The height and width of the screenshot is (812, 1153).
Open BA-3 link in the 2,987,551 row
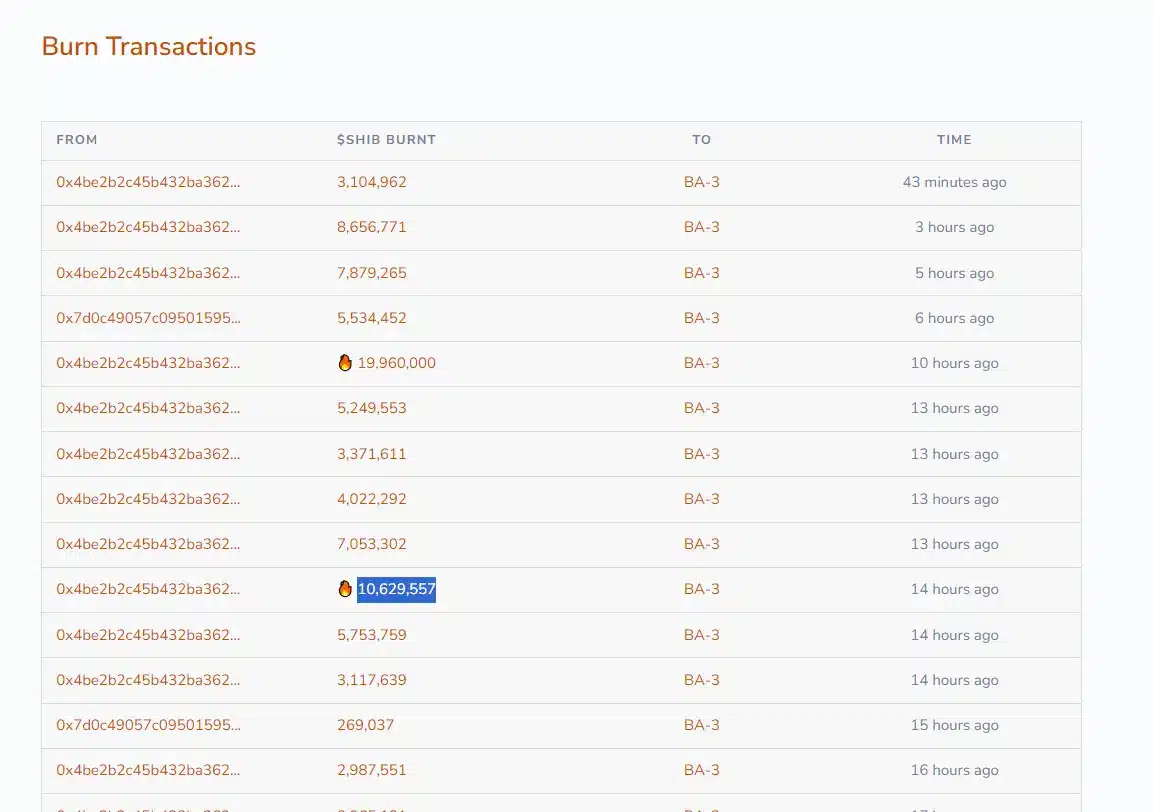tap(702, 770)
